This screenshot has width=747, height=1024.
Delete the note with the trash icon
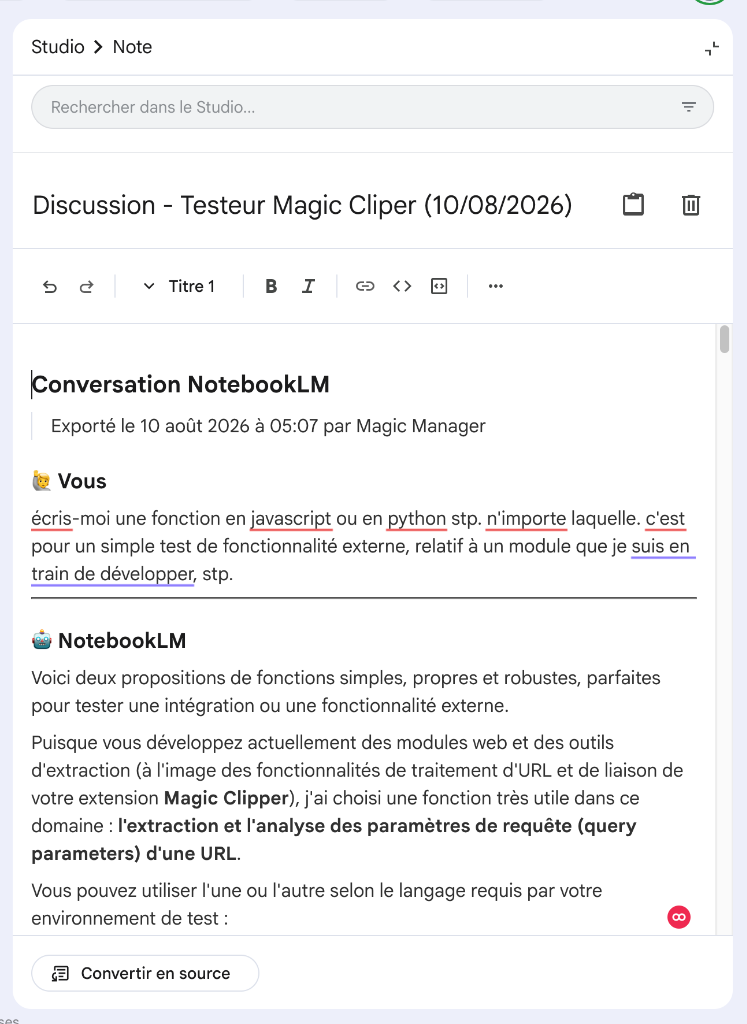pos(691,205)
